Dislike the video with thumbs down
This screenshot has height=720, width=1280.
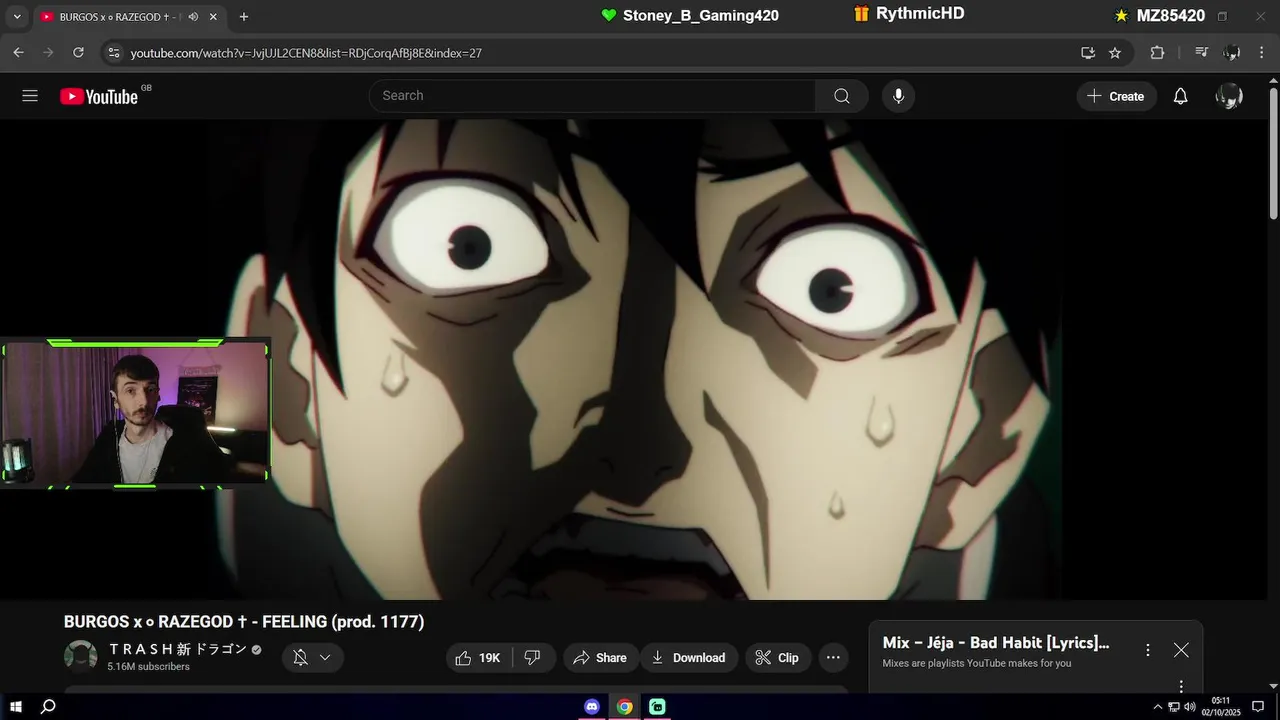[533, 657]
